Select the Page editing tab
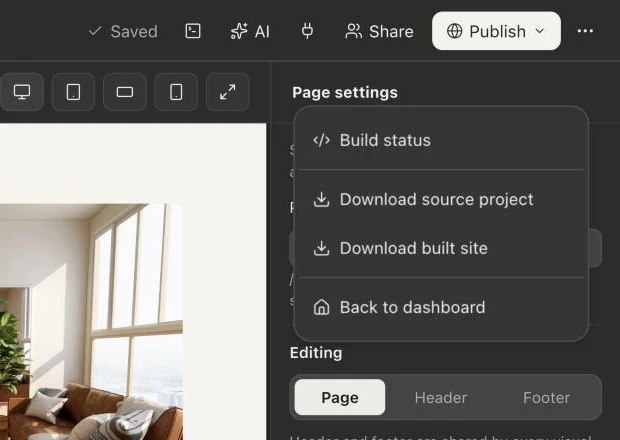Viewport: 620px width, 440px height. (x=340, y=397)
